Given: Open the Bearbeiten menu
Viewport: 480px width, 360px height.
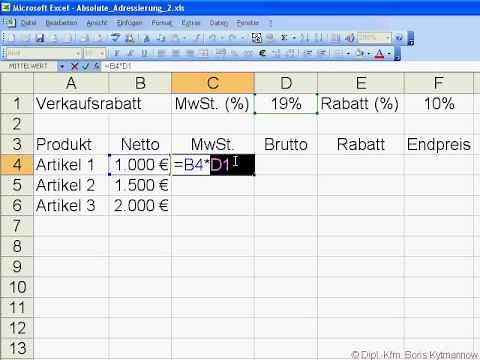Looking at the screenshot, I should point(62,23).
